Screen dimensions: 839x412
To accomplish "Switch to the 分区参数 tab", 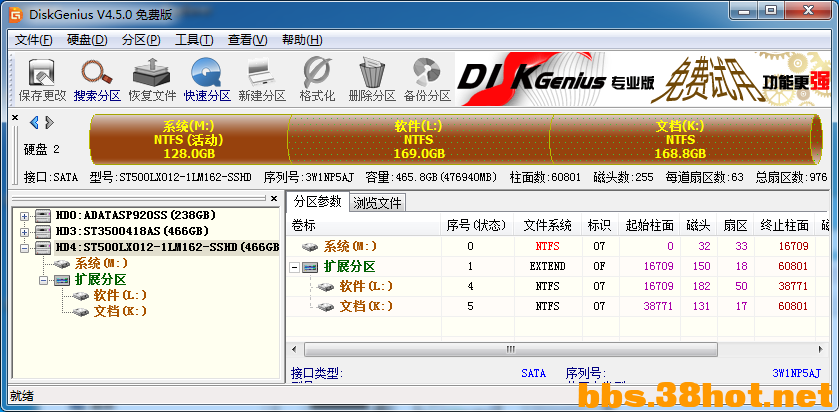I will coord(317,201).
